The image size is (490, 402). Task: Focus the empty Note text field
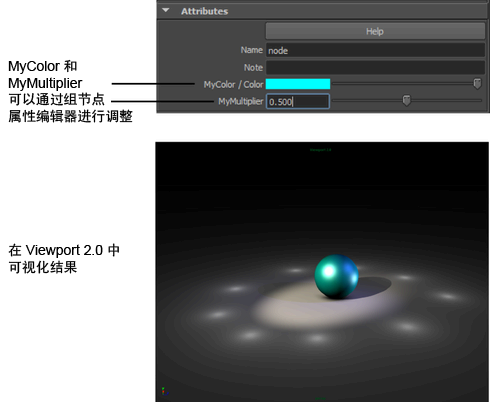(375, 67)
